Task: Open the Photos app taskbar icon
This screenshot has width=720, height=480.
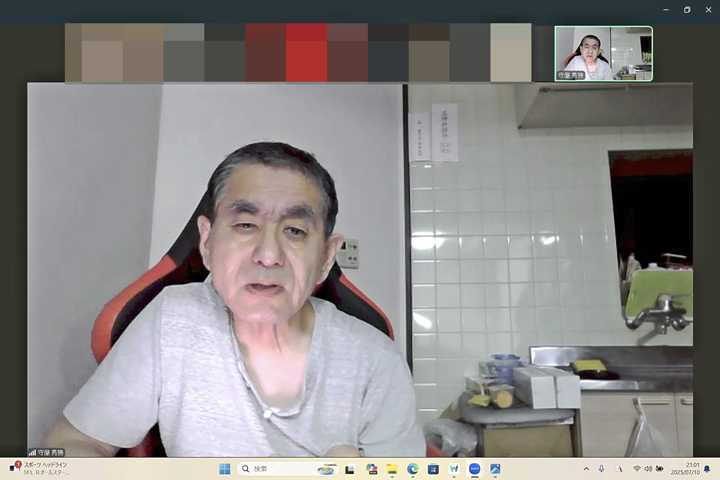Action: pyautogui.click(x=495, y=468)
